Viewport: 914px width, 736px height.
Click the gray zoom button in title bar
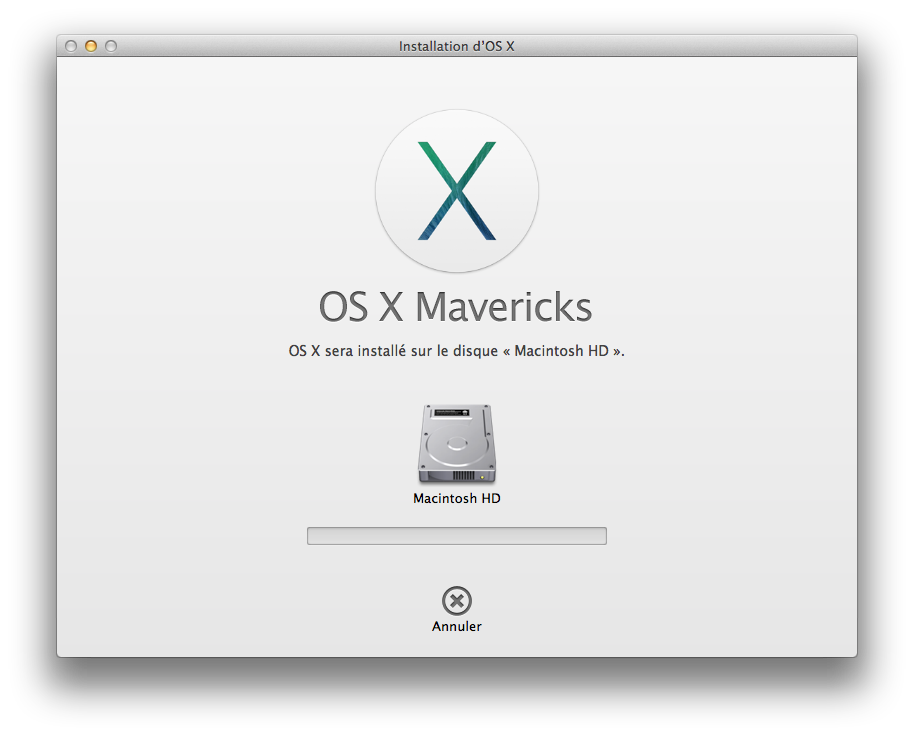111,46
